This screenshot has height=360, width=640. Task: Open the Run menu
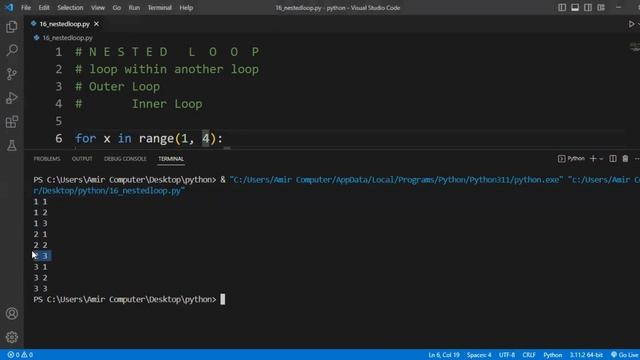134,8
